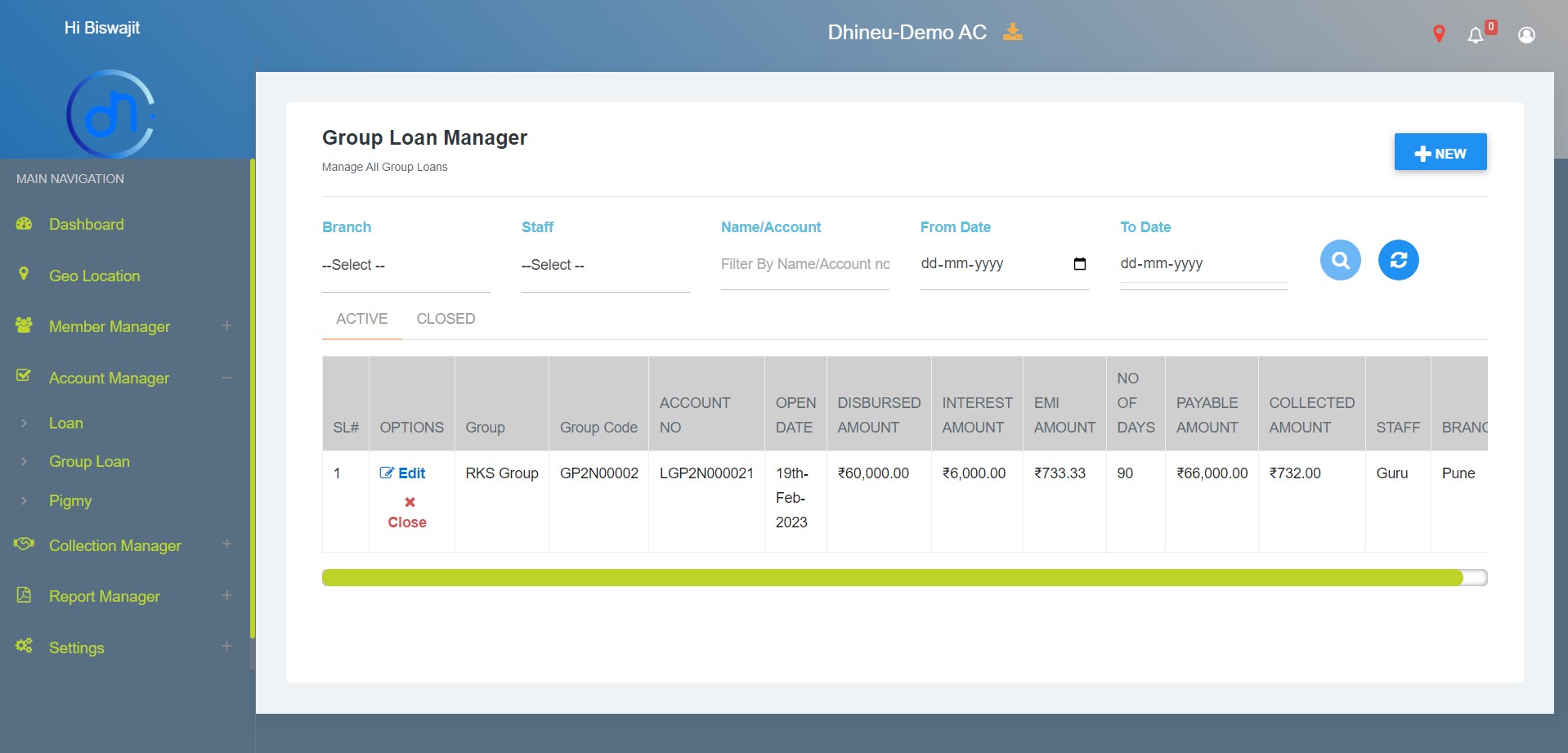Switch to the ACTIVE tab
1568x753 pixels.
361,319
